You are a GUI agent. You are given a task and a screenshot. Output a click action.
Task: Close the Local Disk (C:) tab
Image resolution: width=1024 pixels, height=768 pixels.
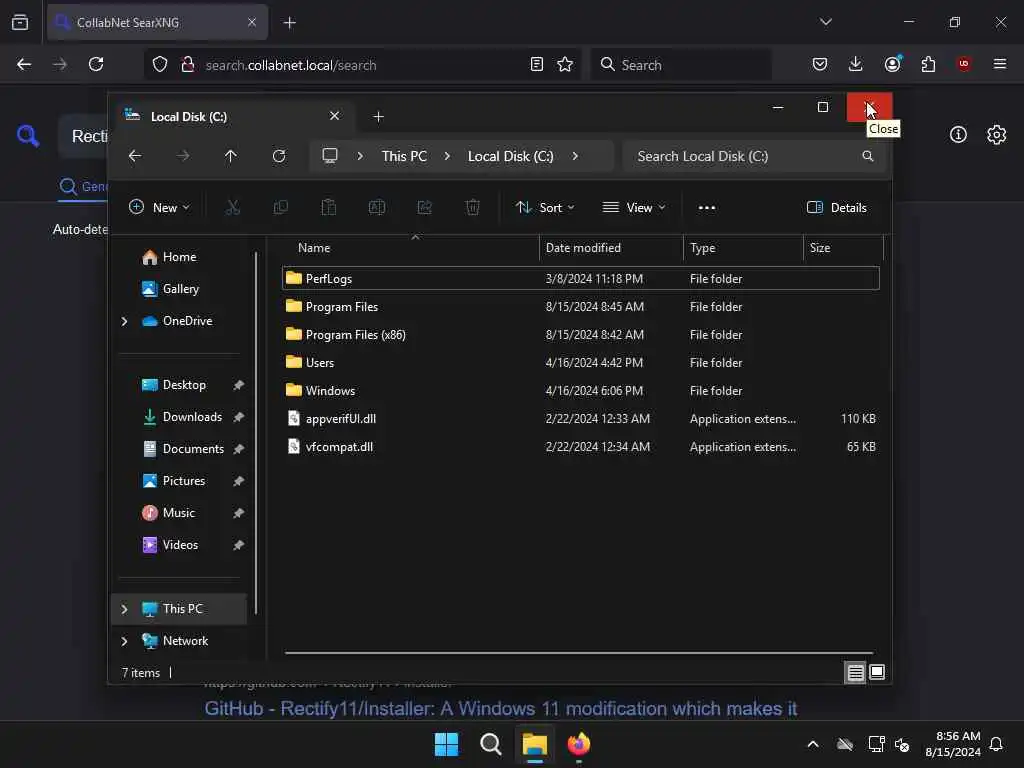coord(334,116)
